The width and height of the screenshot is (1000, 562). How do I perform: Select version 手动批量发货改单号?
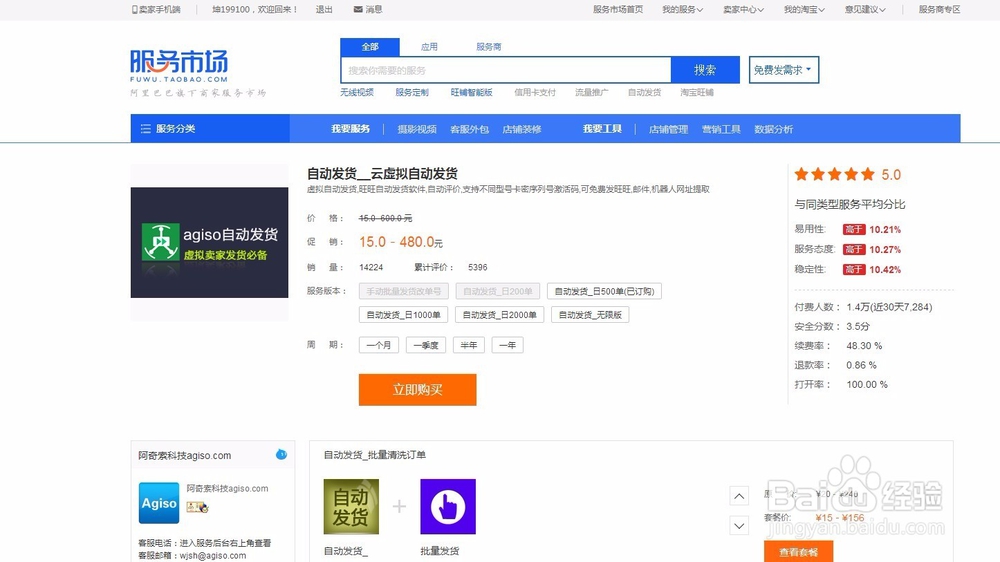pyautogui.click(x=404, y=291)
